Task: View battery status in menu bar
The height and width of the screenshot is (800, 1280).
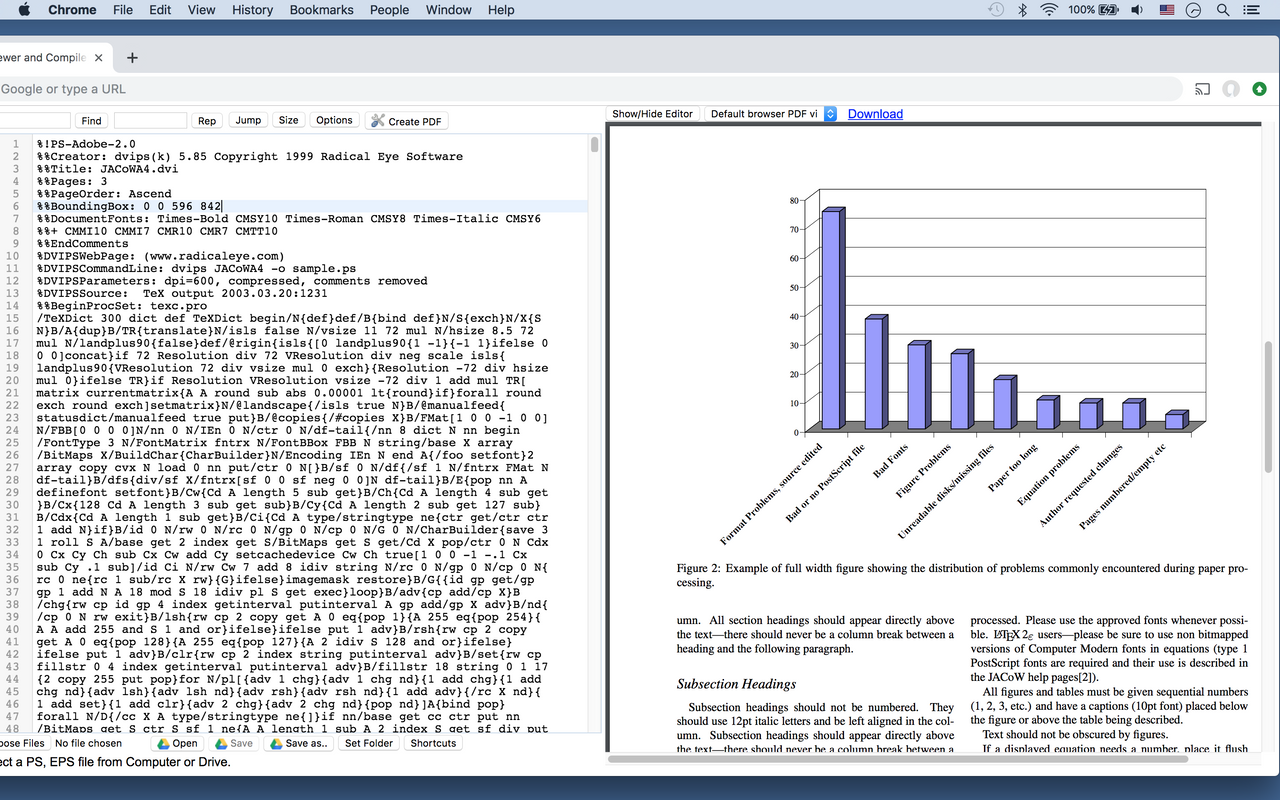Action: [1093, 10]
